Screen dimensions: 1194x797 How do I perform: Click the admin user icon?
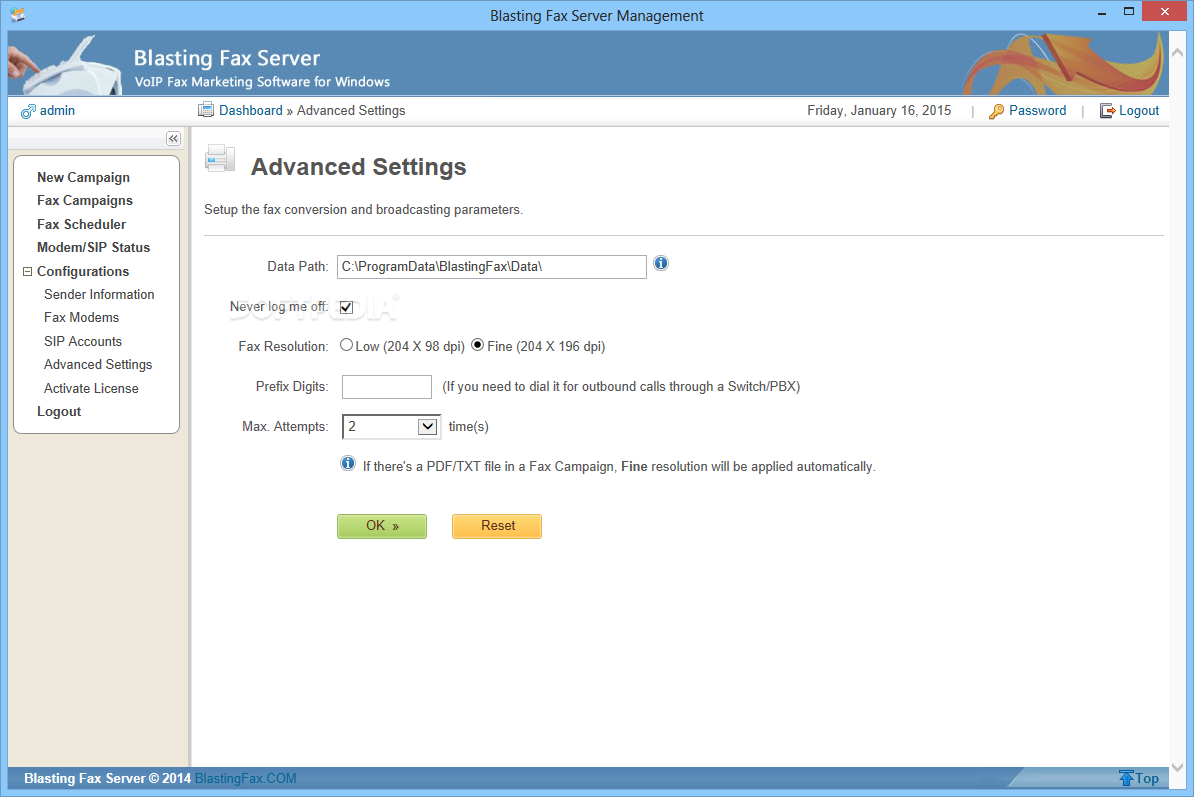28,111
